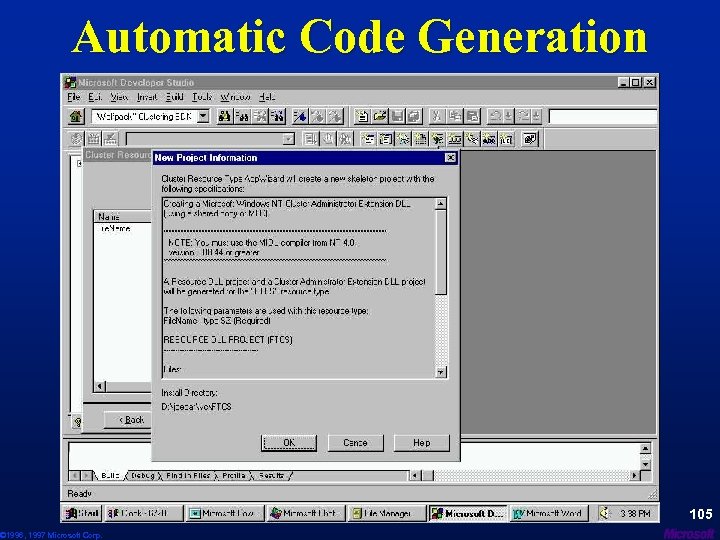Click the Paste clipboard icon
Screen dimensions: 720x540
[x=472, y=116]
